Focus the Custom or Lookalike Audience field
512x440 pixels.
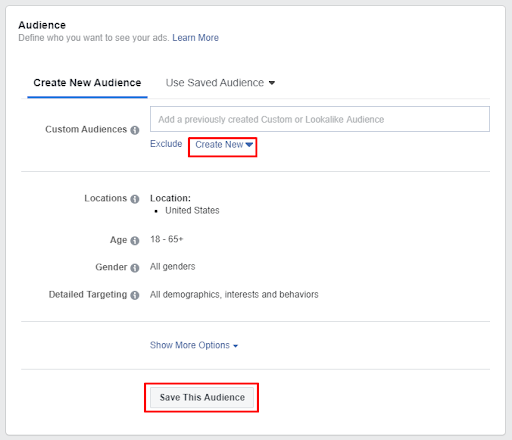(x=320, y=119)
